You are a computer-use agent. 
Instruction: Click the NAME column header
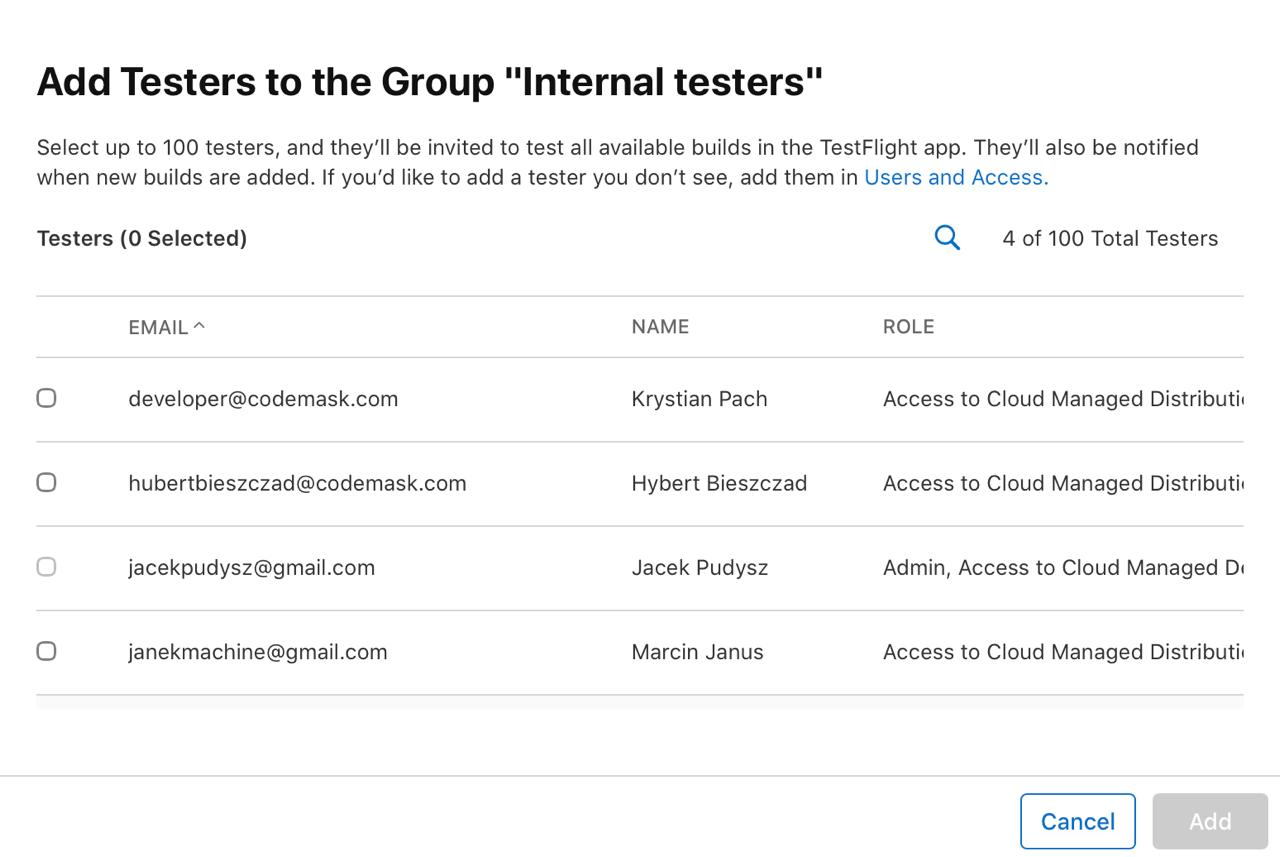click(x=660, y=327)
